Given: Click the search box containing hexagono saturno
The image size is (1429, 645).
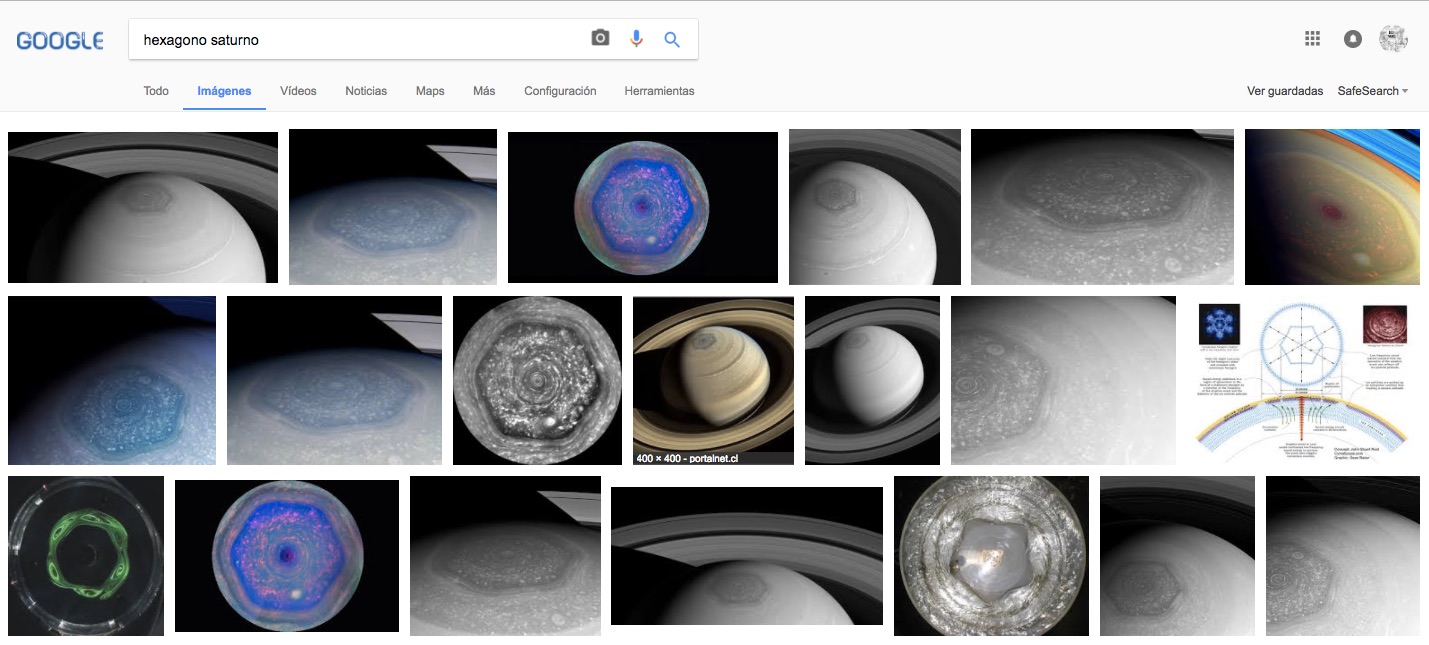Looking at the screenshot, I should point(360,40).
